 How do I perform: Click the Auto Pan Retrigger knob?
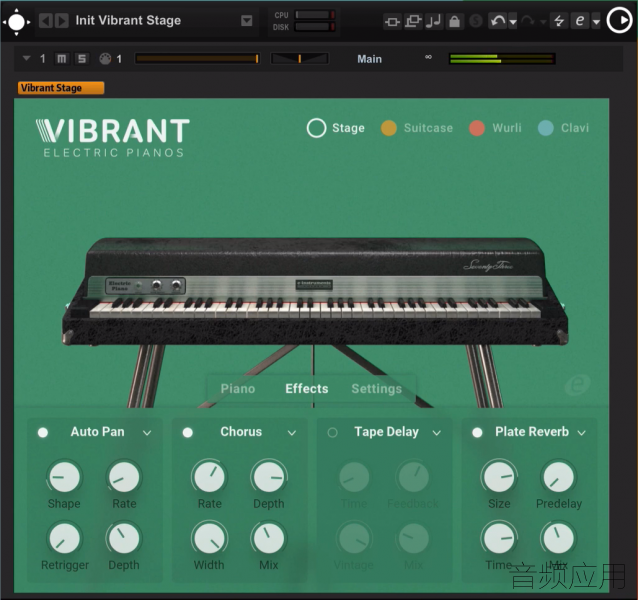[x=64, y=538]
